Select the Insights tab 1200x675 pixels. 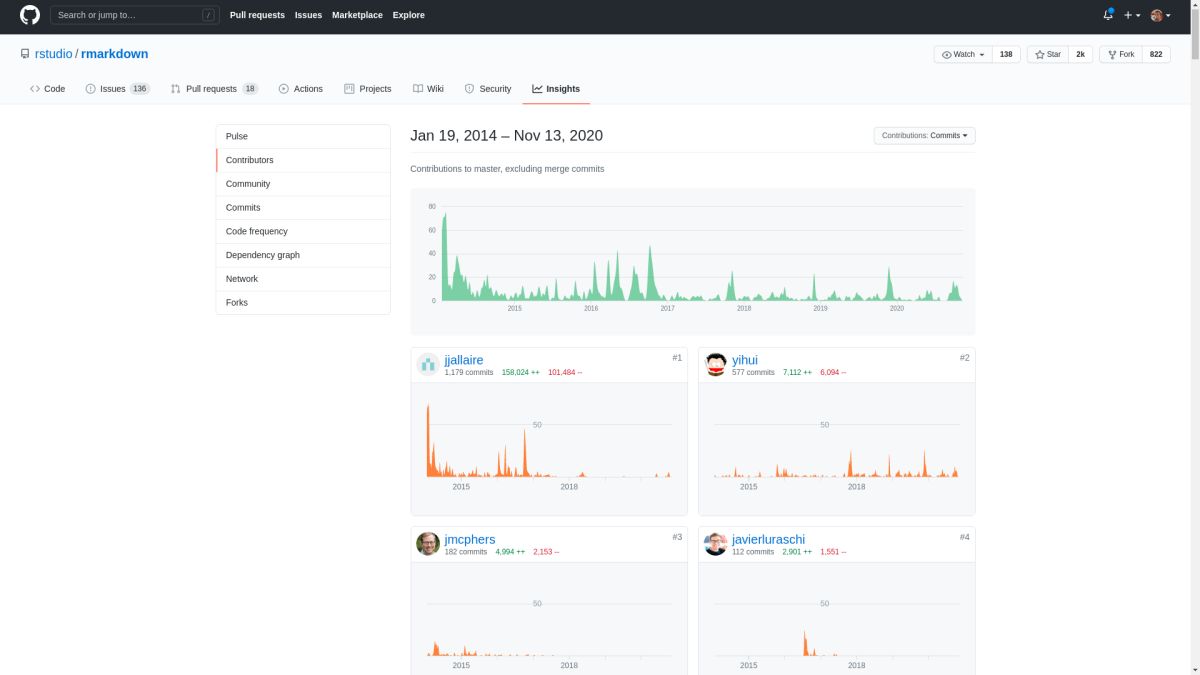556,89
